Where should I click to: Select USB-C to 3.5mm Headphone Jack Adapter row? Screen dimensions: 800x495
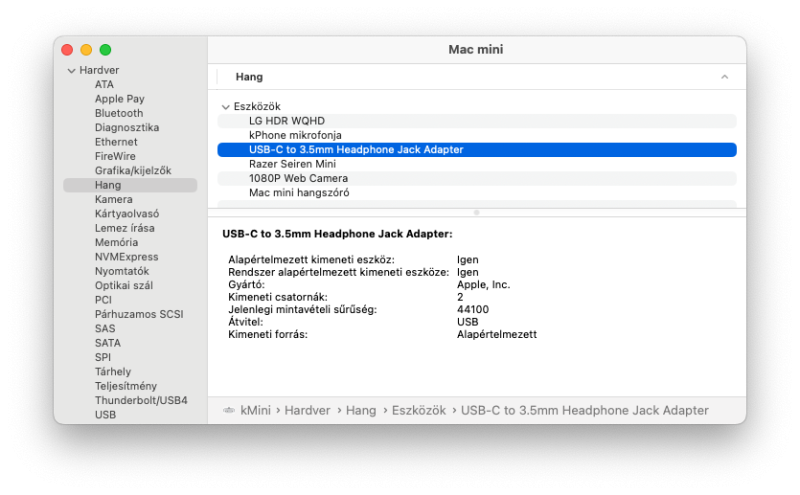click(x=477, y=150)
